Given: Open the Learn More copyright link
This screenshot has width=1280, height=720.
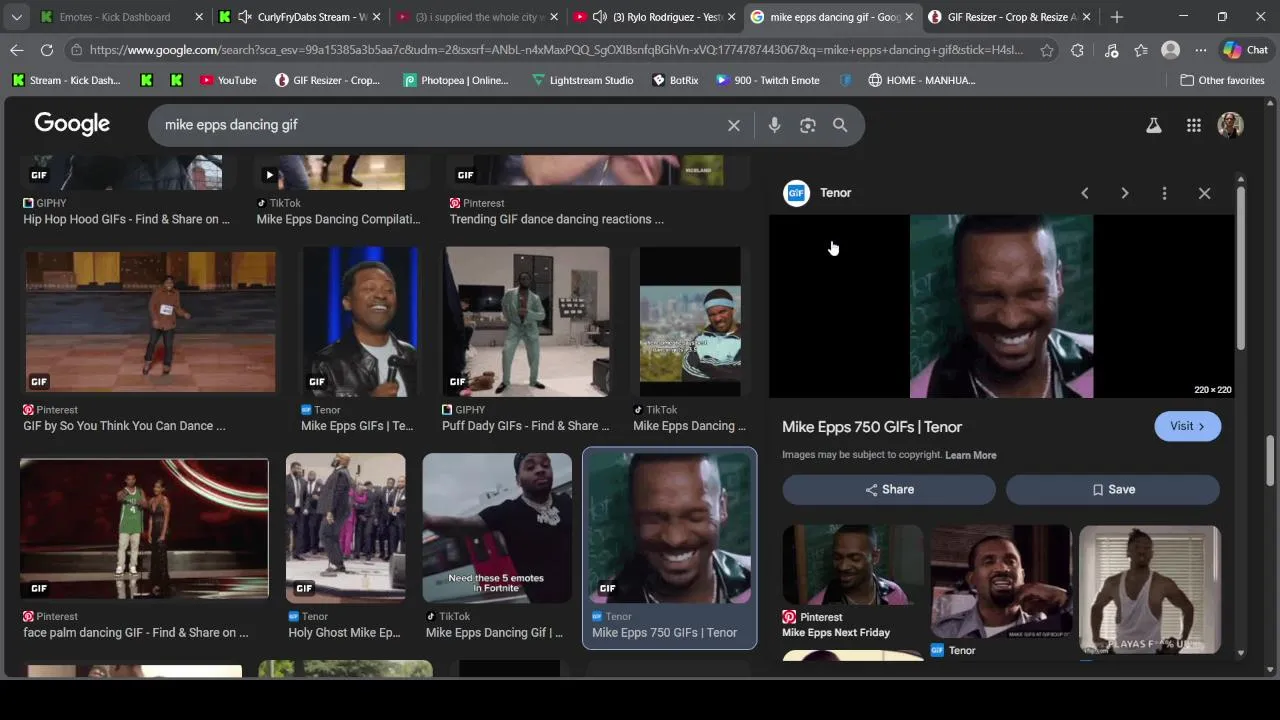Looking at the screenshot, I should click(970, 455).
